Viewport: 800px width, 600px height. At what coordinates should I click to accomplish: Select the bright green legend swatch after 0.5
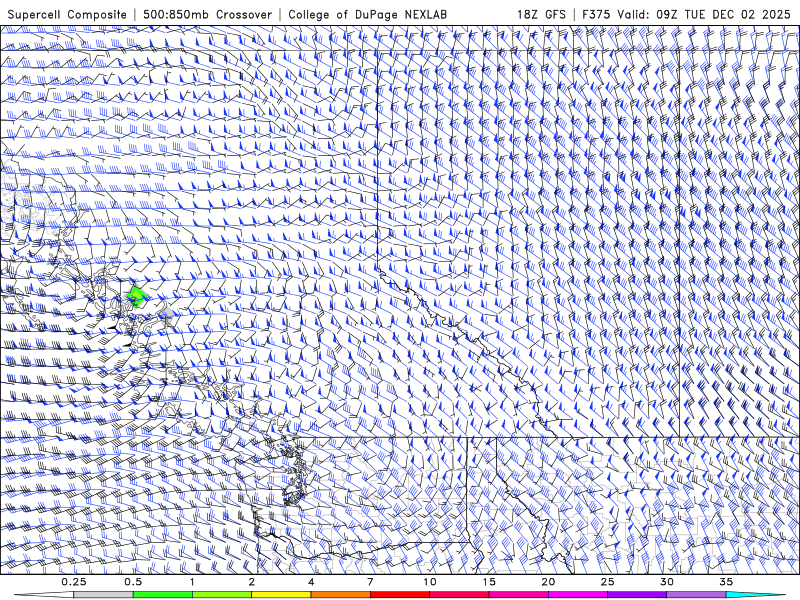click(x=163, y=595)
